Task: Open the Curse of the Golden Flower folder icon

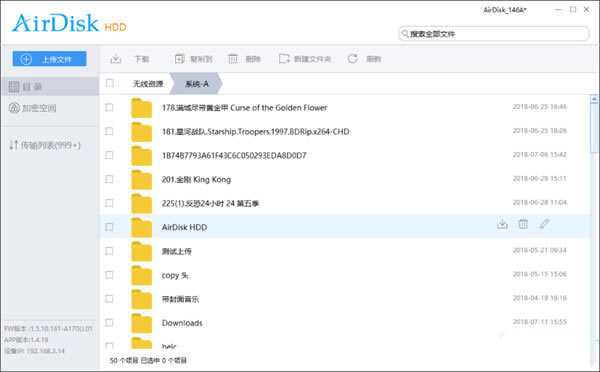Action: (x=141, y=108)
